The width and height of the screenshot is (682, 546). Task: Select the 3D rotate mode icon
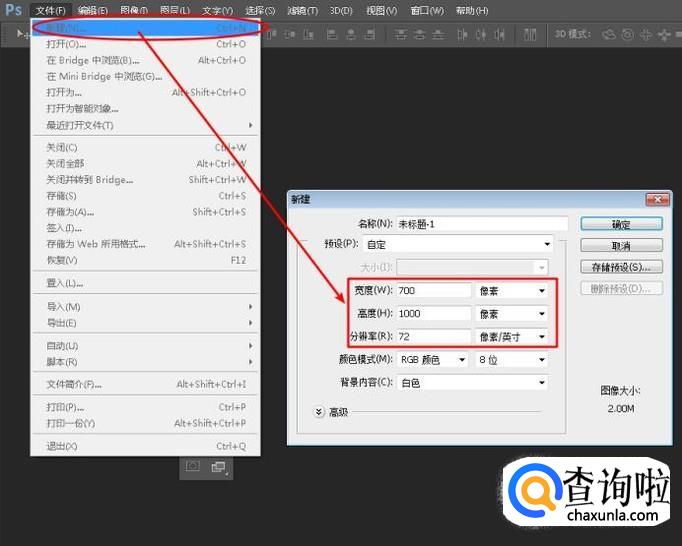609,34
